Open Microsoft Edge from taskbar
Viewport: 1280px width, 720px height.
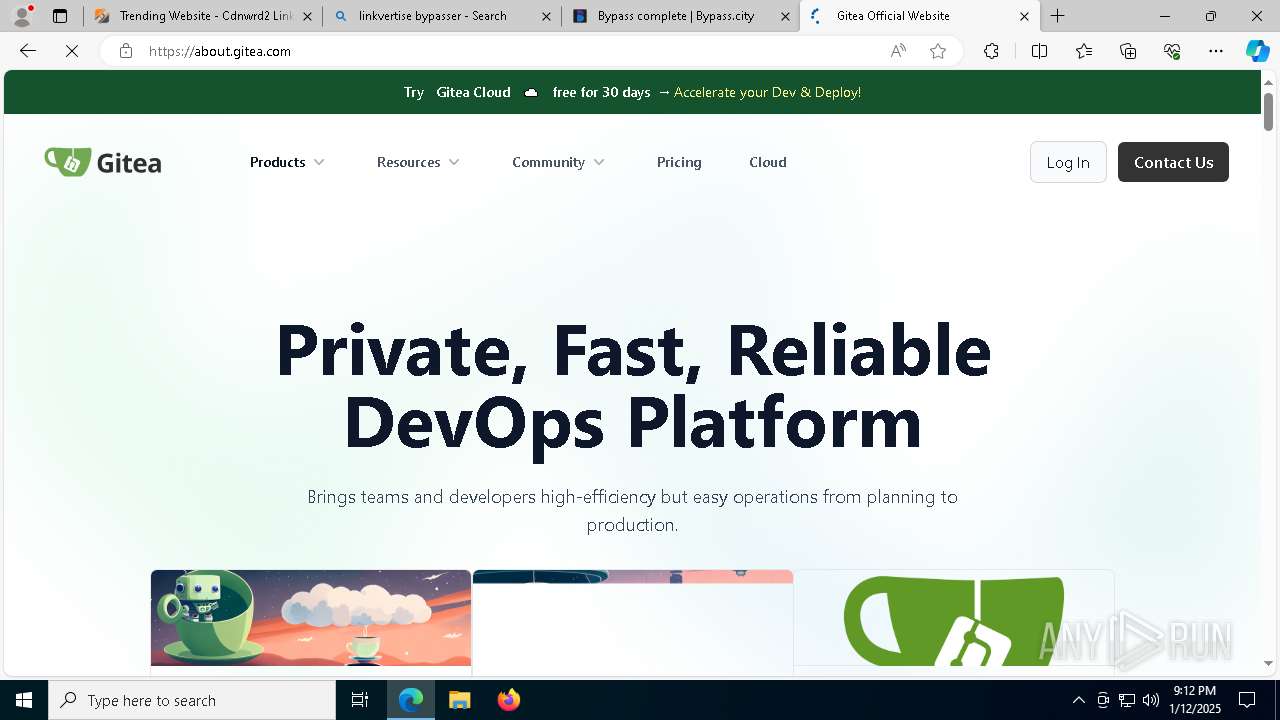pos(411,700)
